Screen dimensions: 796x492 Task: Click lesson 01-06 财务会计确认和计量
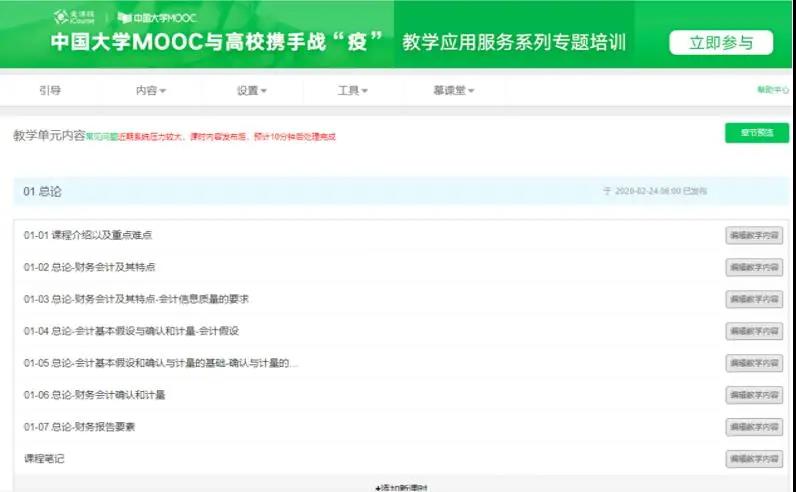[94, 395]
